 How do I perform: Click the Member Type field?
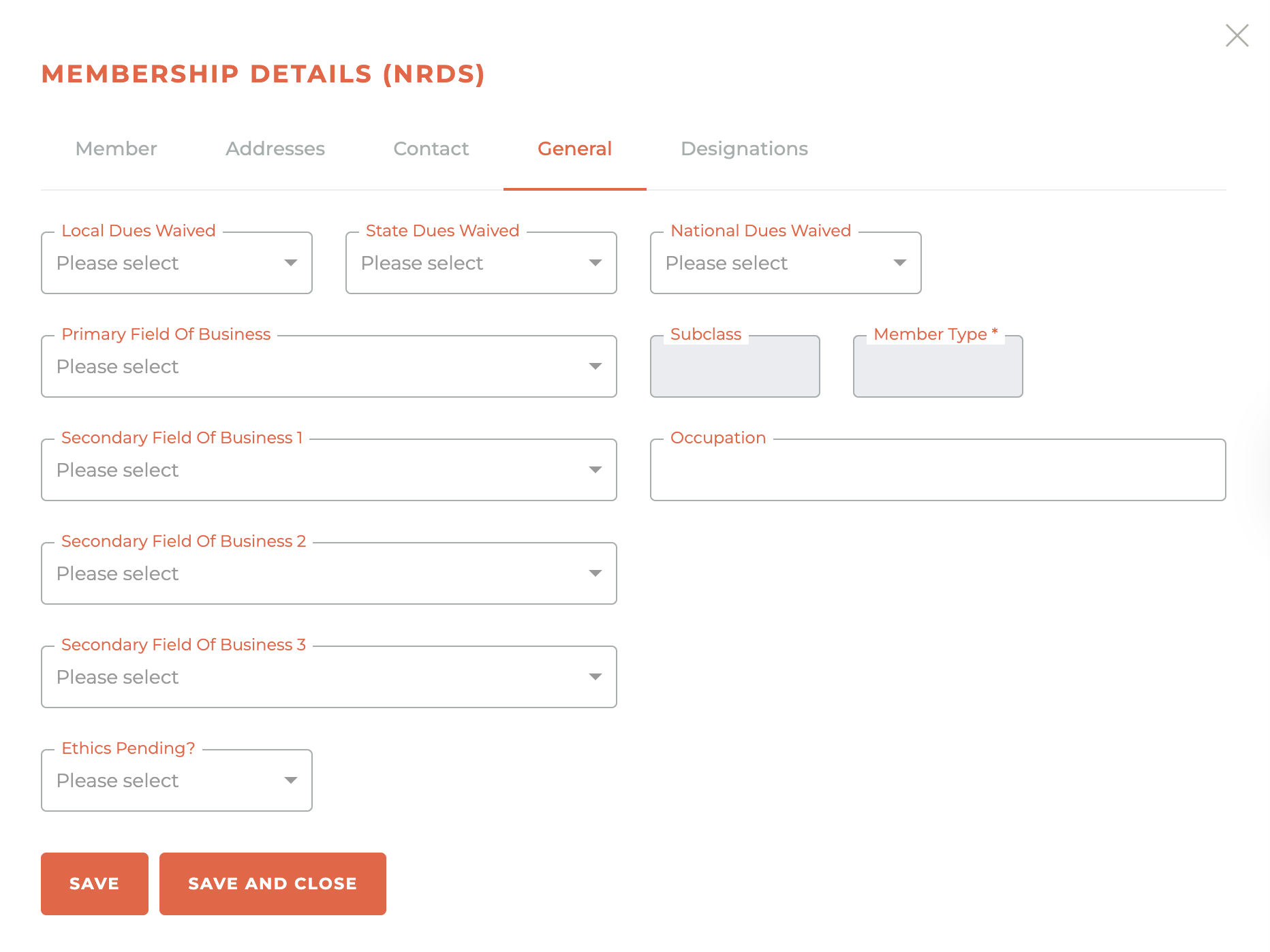(938, 368)
